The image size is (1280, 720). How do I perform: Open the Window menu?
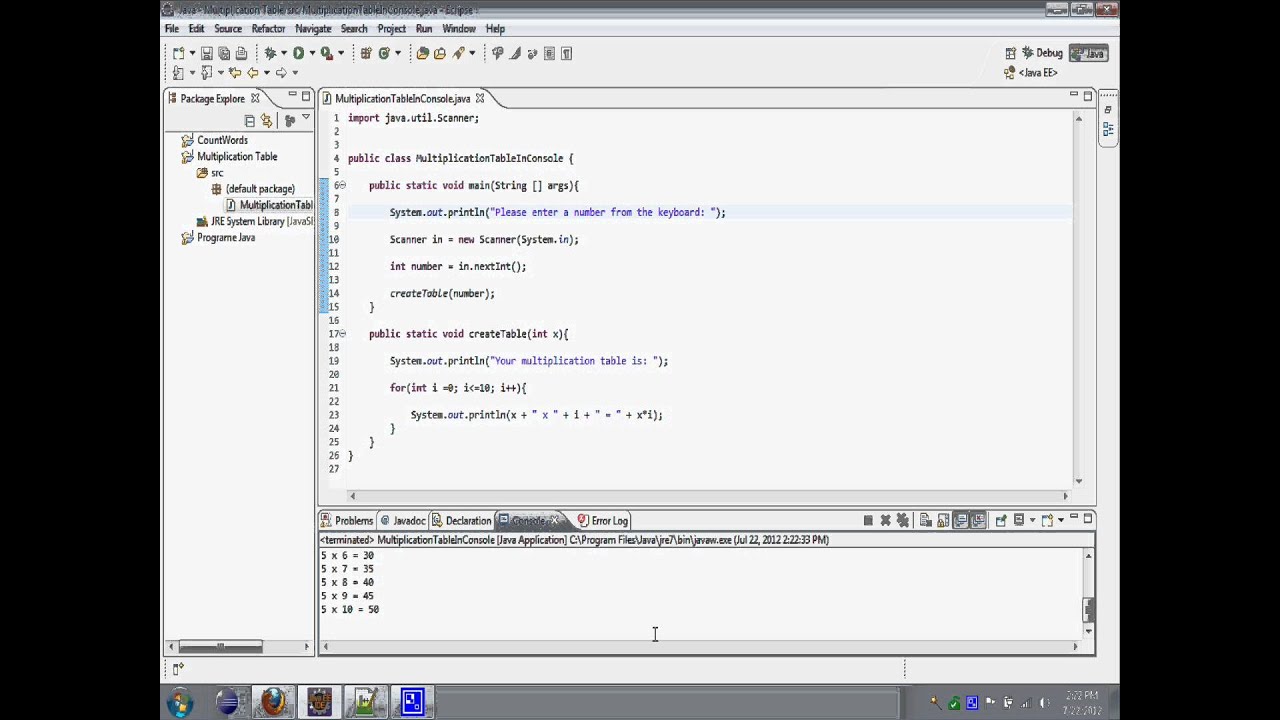click(459, 29)
